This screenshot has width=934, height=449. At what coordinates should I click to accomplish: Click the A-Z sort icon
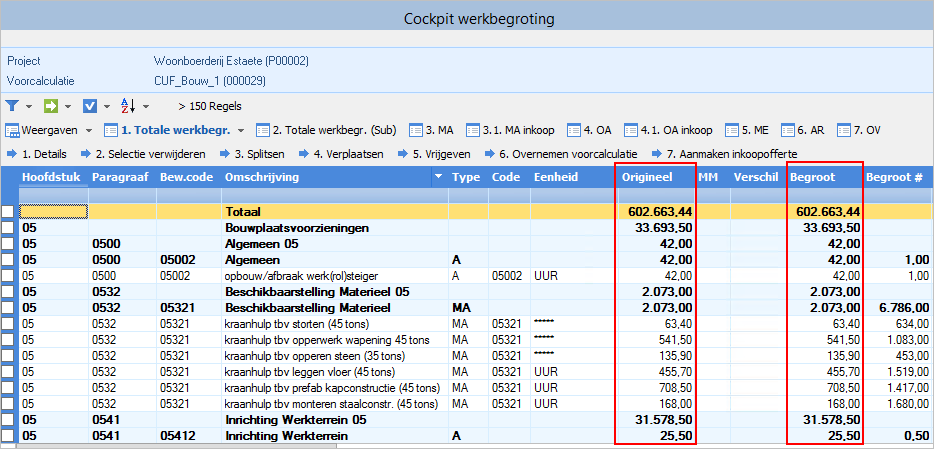[x=128, y=106]
